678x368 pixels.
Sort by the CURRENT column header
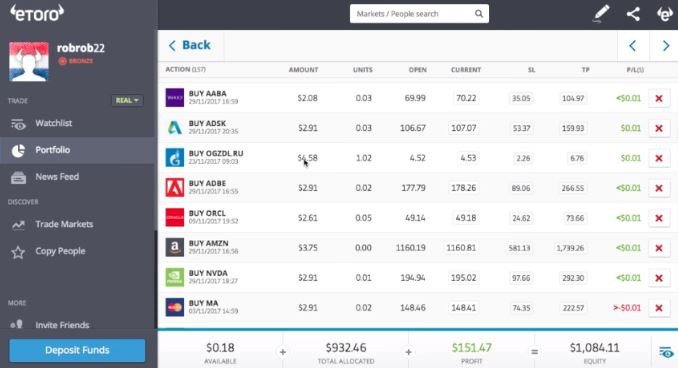click(466, 70)
